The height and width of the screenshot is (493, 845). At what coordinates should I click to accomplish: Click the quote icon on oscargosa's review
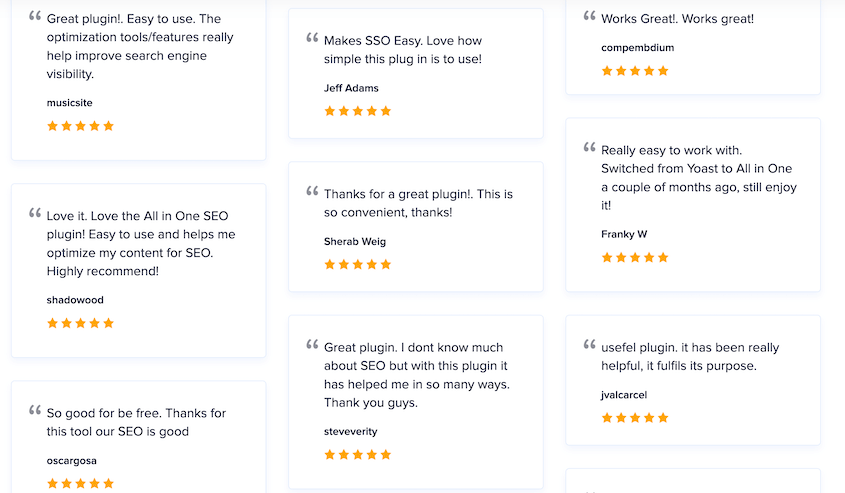35,411
